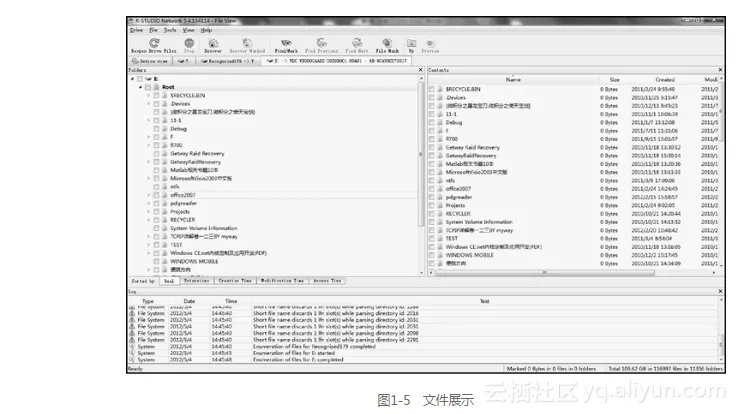The height and width of the screenshot is (414, 737).
Task: Open the View menu
Action: [x=188, y=30]
